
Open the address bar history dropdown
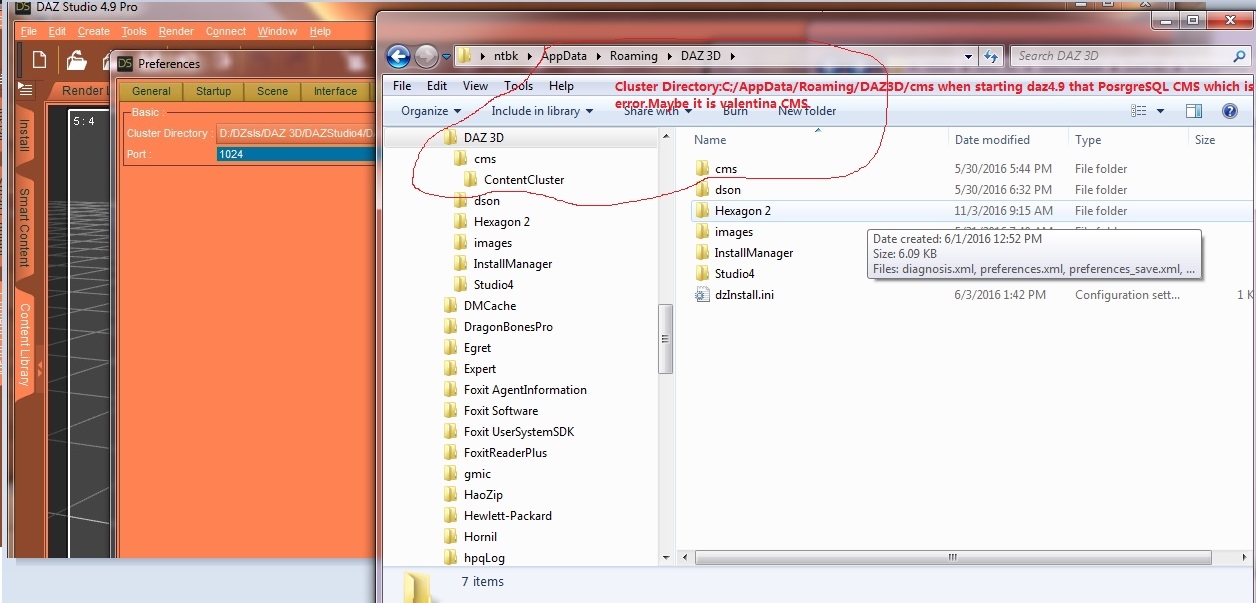(968, 56)
